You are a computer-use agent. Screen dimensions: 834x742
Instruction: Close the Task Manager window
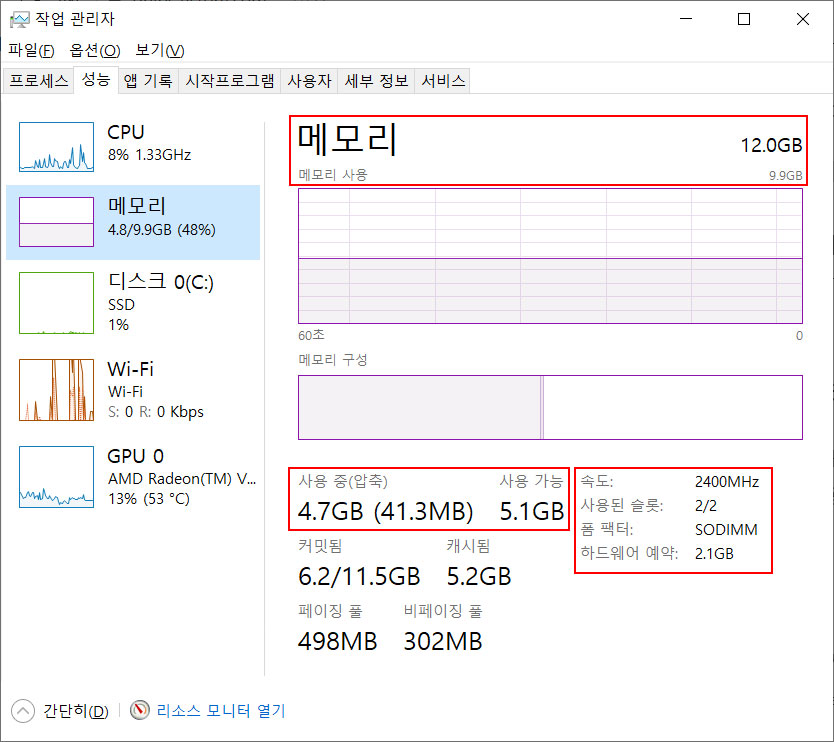[803, 19]
